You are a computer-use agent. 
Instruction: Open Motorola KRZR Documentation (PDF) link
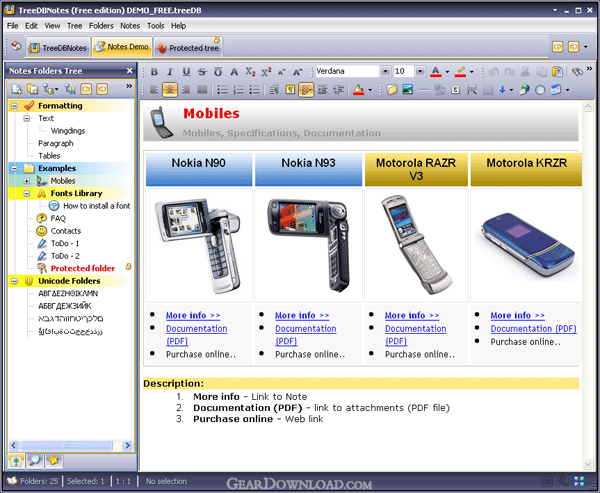pos(533,328)
